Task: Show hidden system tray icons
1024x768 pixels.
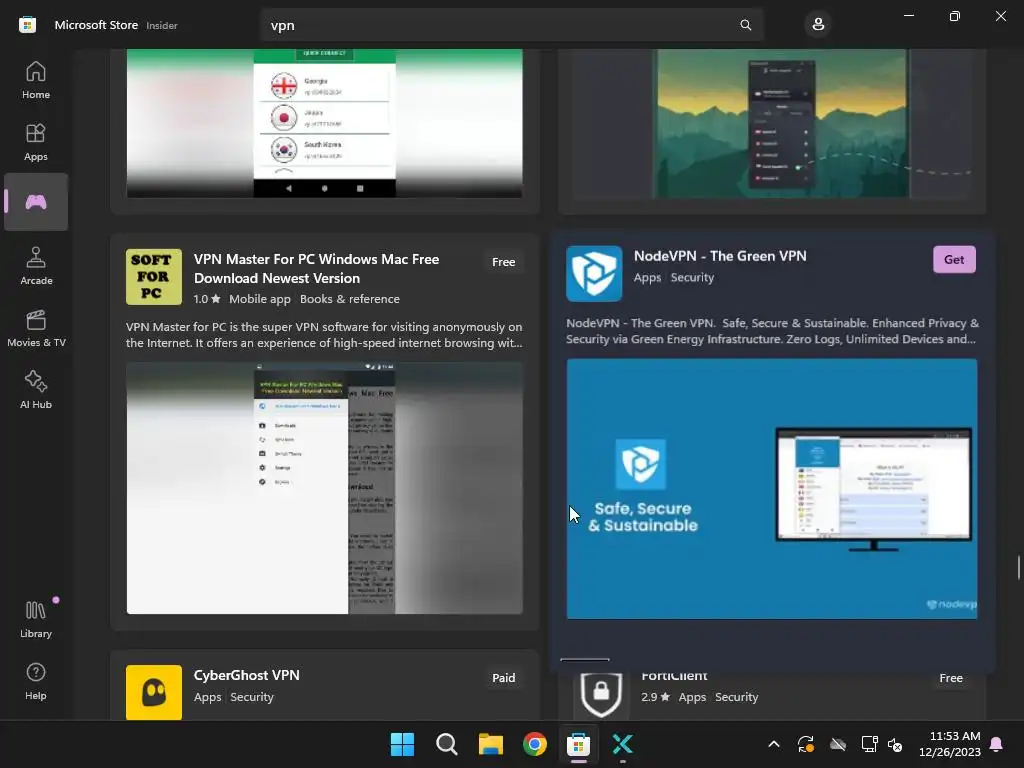Action: tap(774, 744)
